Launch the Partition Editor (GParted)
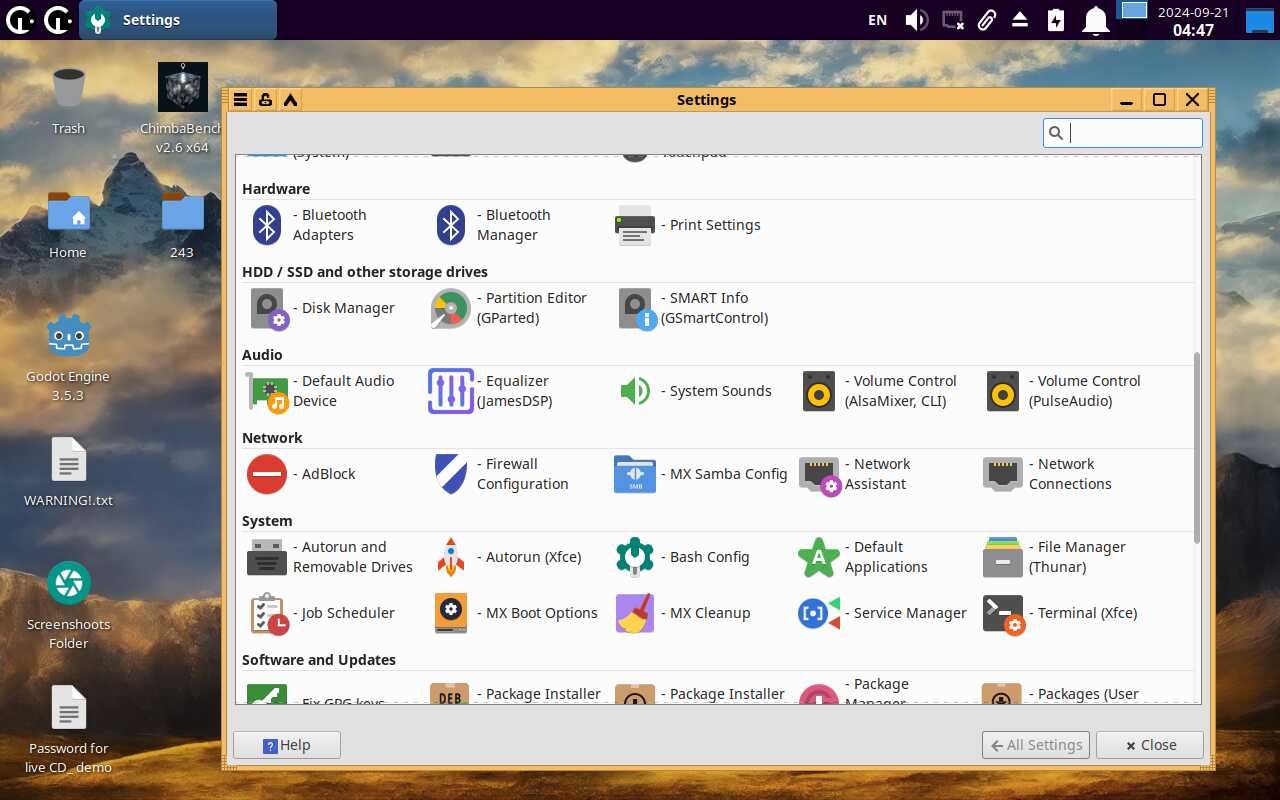 (x=451, y=308)
